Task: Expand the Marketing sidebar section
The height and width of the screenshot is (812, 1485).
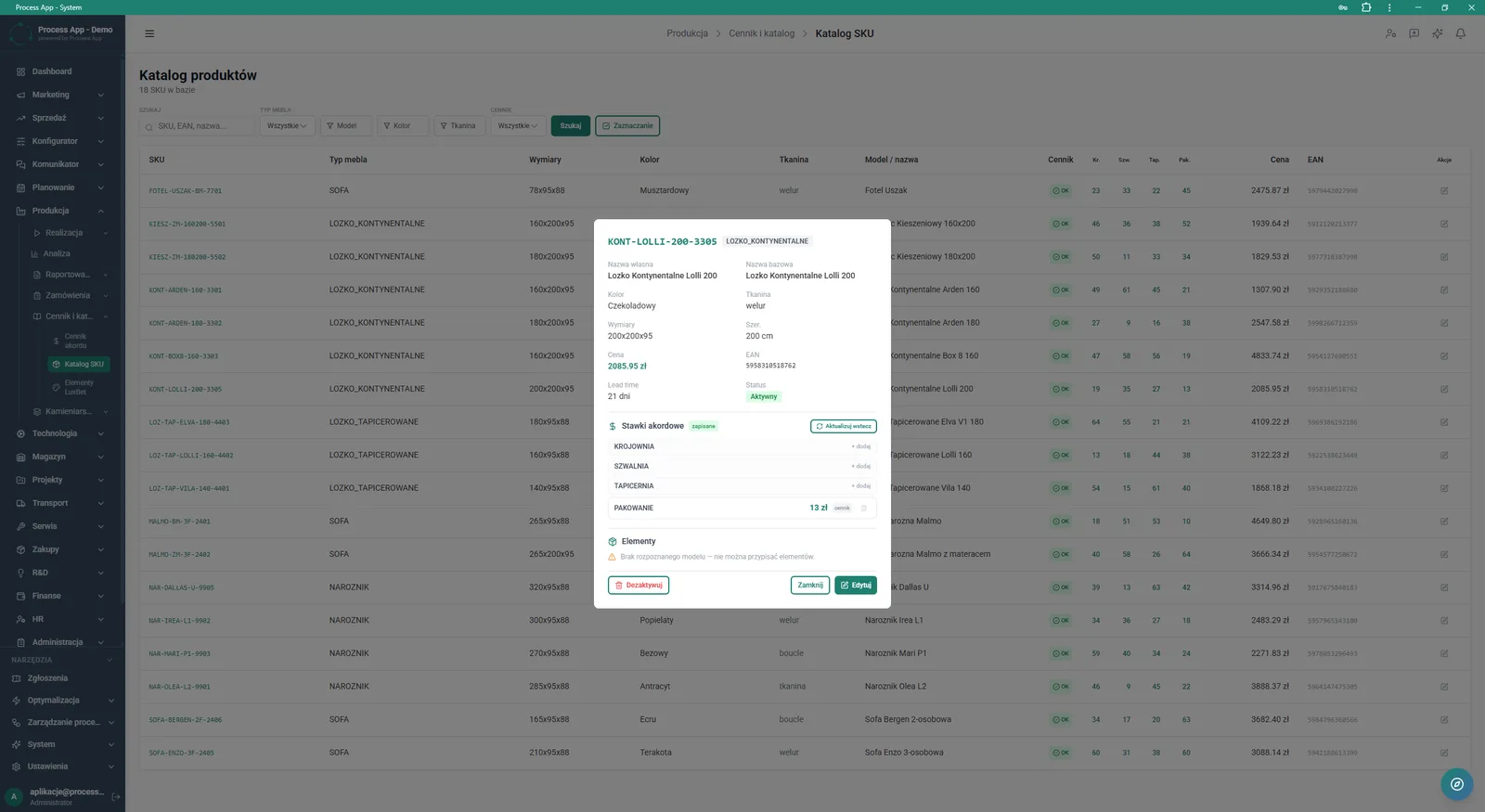Action: (x=60, y=95)
